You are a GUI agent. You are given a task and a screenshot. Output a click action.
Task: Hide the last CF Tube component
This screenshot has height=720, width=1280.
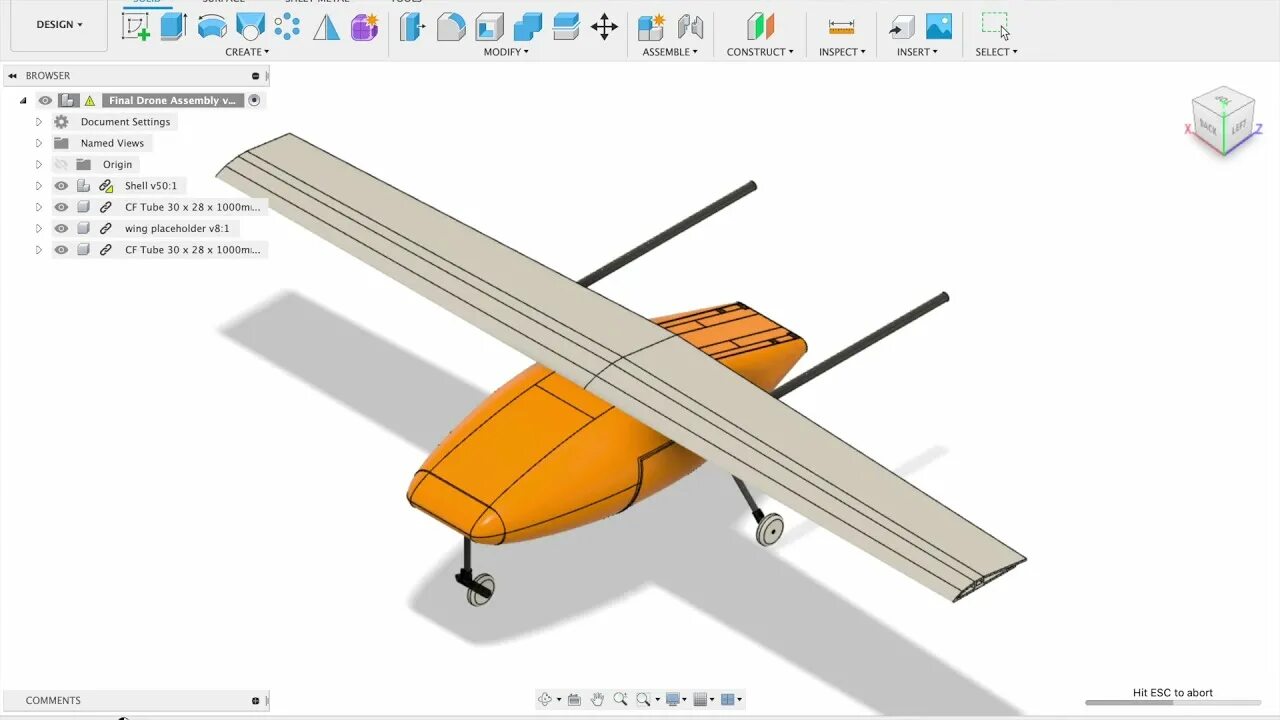pos(61,250)
